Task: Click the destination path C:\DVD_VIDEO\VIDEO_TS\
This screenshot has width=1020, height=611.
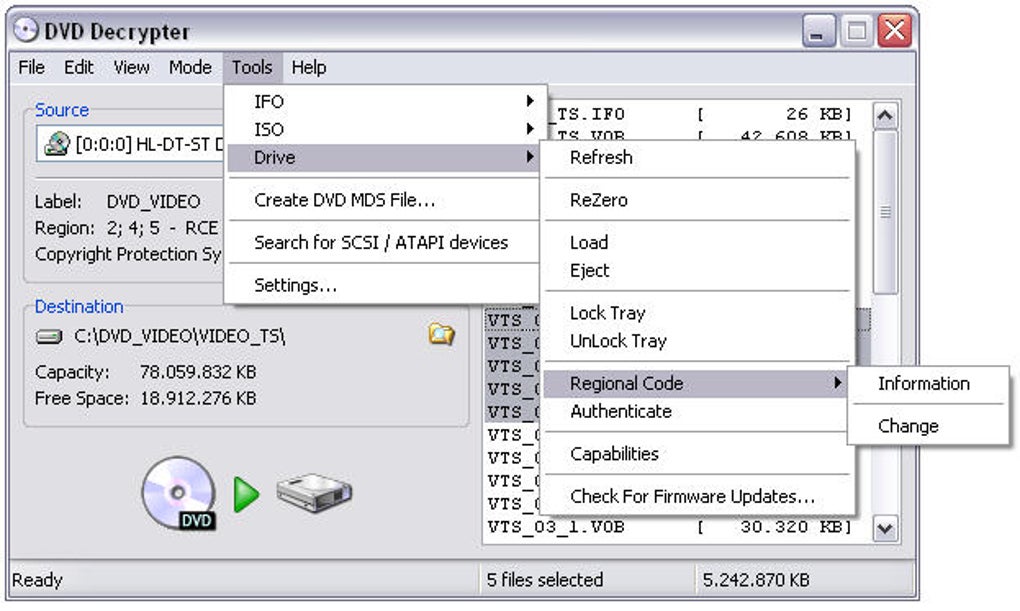Action: [180, 336]
